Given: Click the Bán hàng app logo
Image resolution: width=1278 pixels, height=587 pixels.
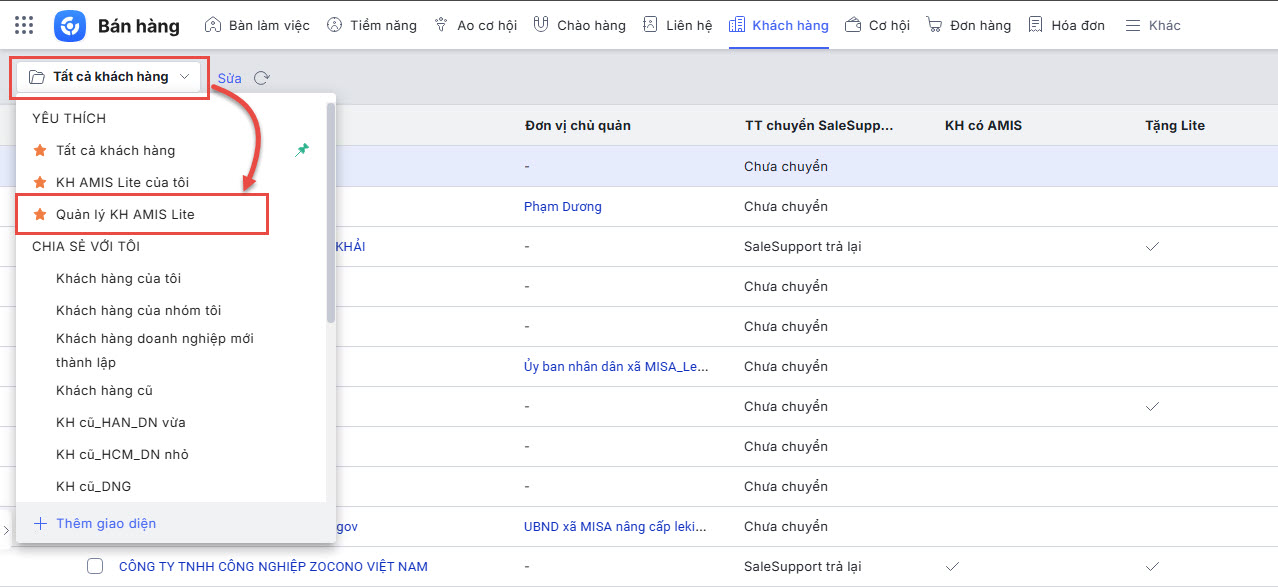Looking at the screenshot, I should coord(70,25).
